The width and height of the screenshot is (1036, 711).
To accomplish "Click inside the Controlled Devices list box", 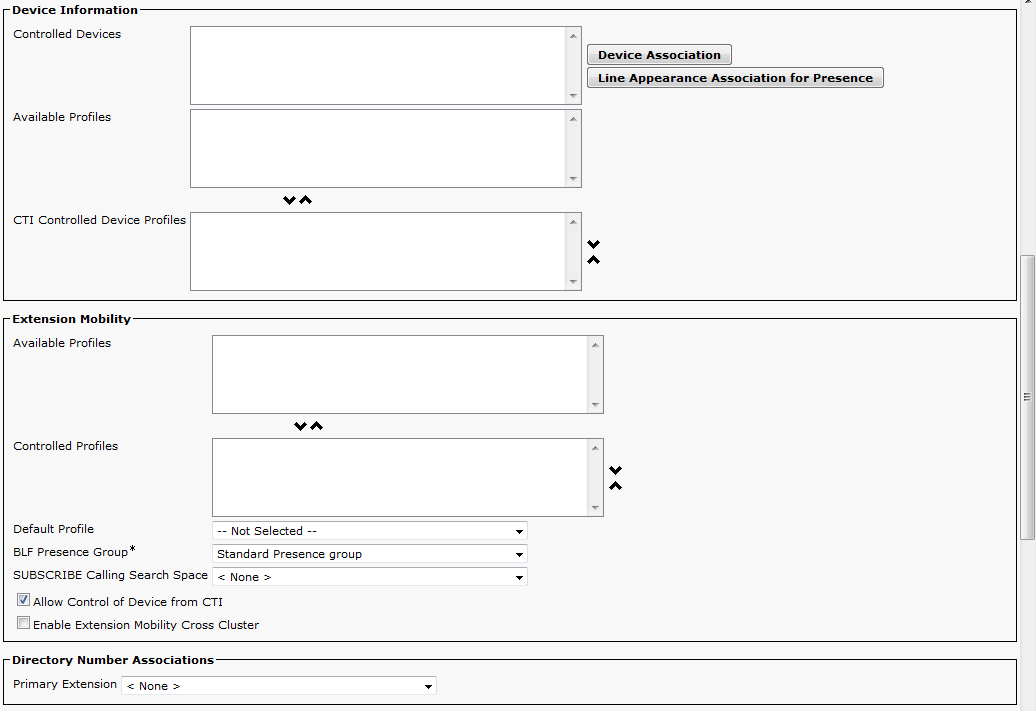I will tap(377, 65).
